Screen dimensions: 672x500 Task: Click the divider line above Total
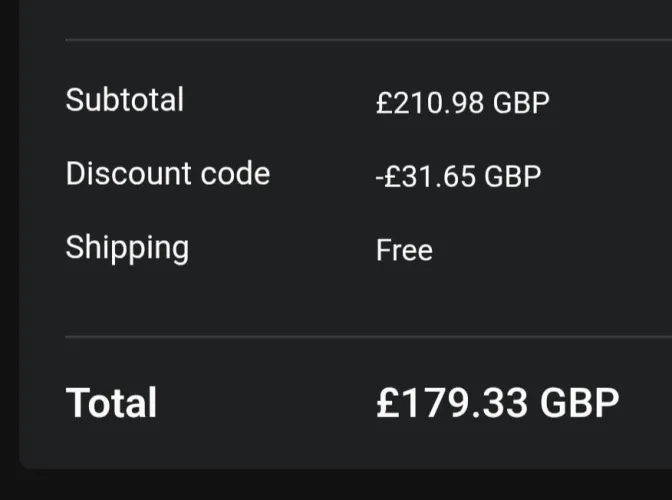click(360, 337)
